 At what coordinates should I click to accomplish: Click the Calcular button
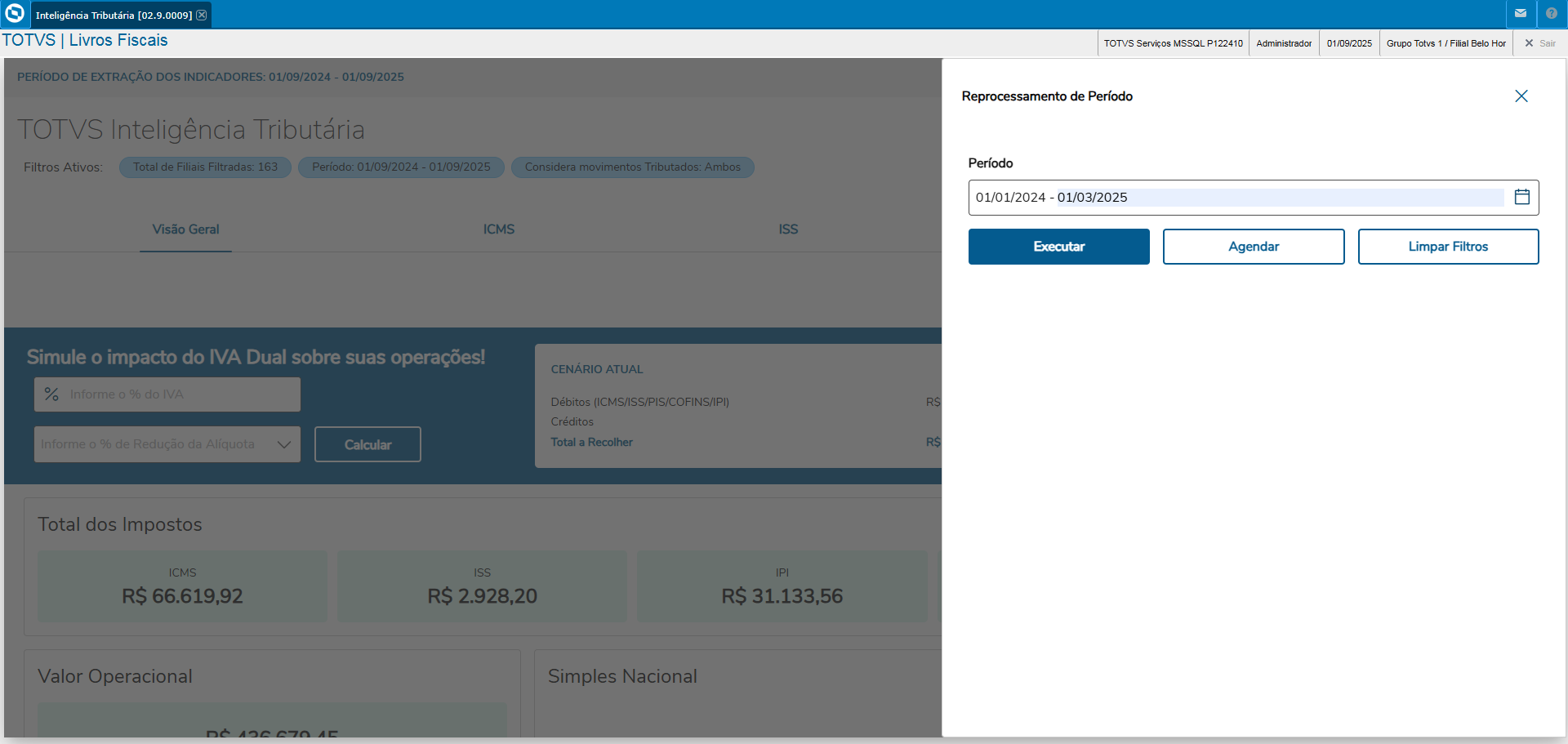367,444
